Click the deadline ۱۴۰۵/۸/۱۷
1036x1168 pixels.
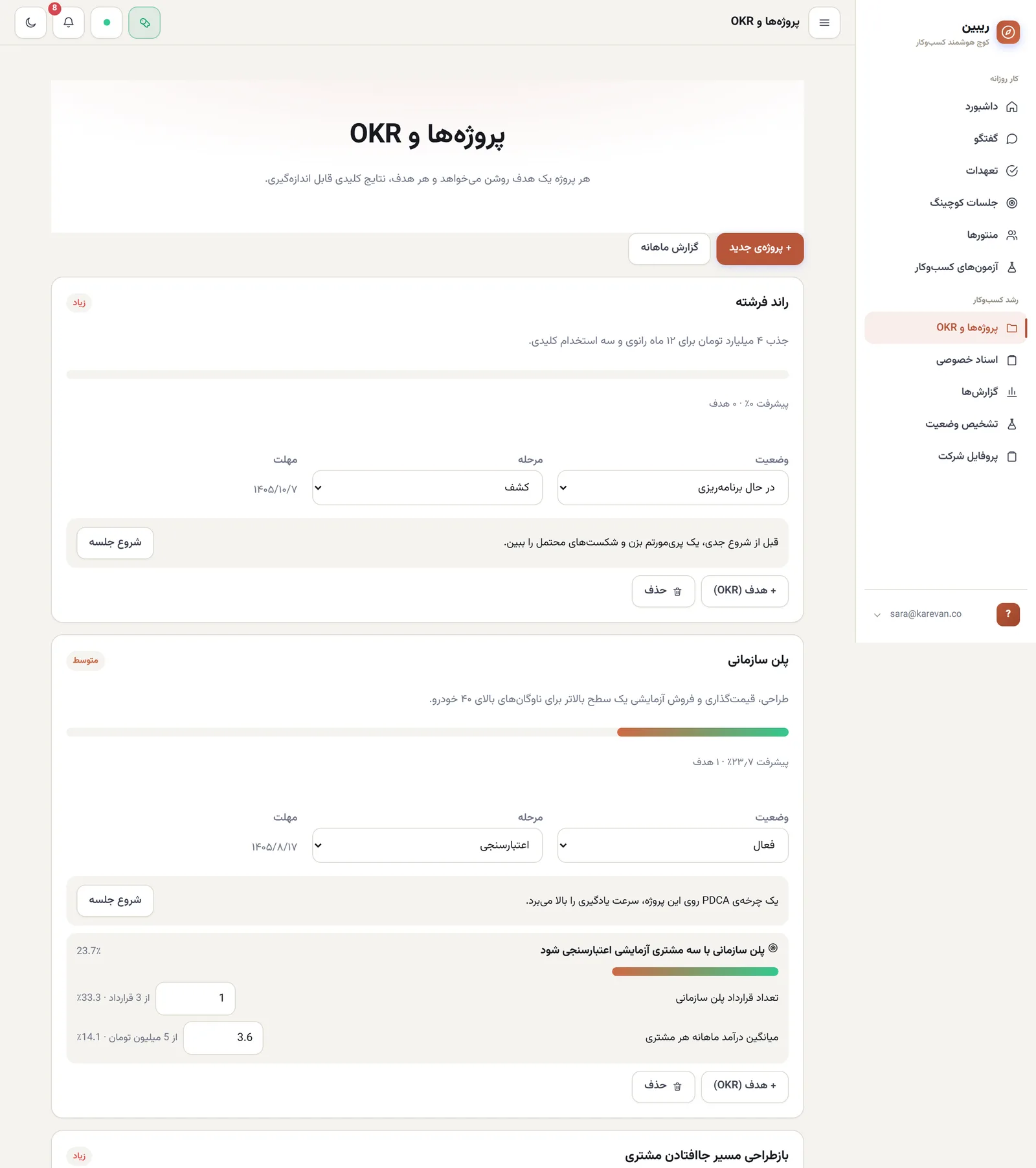(275, 847)
